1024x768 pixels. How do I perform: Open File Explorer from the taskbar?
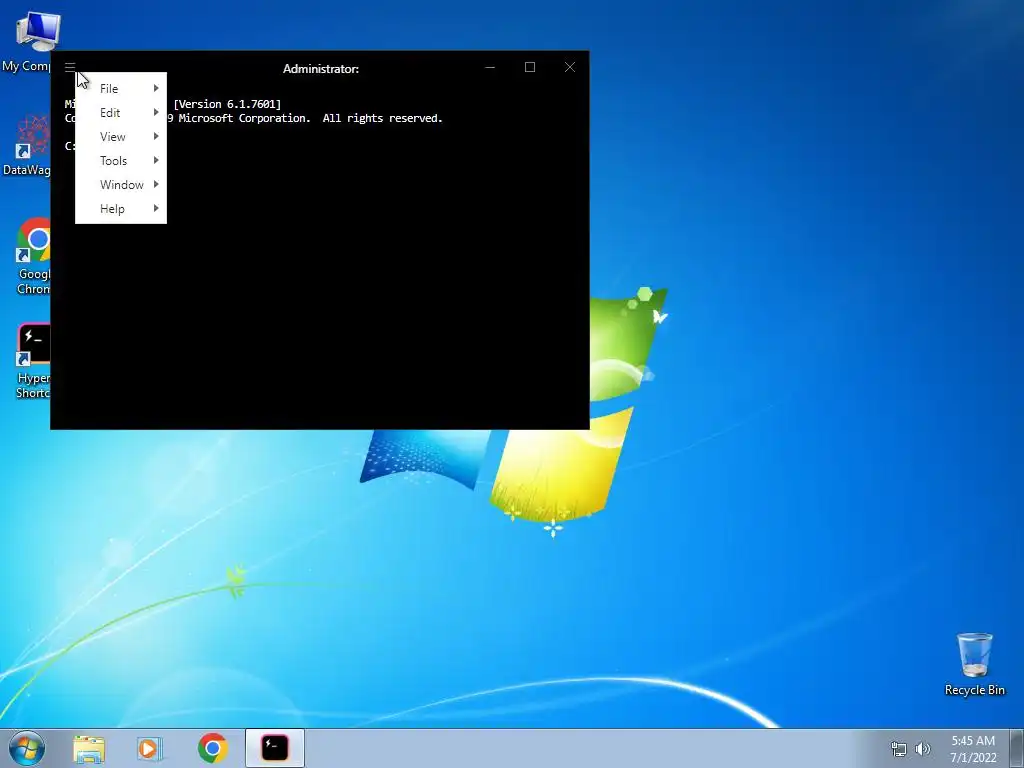(89, 748)
